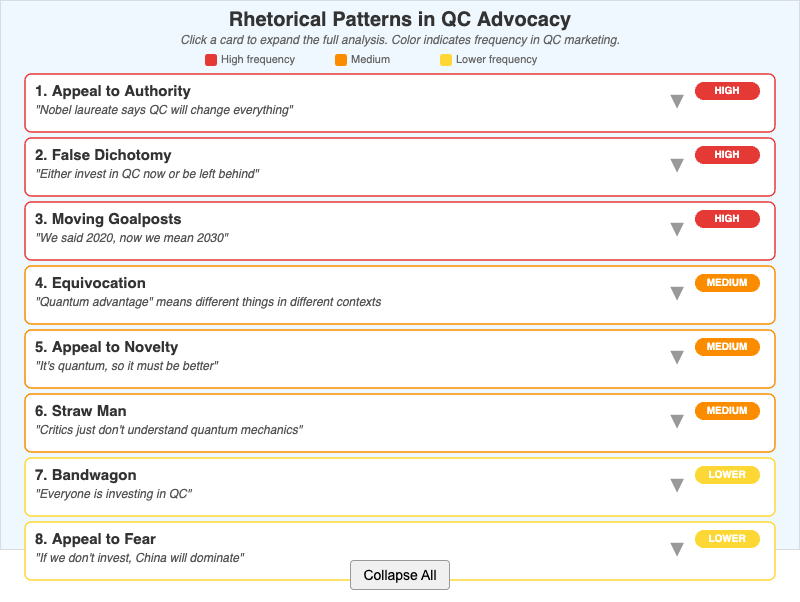Screen dimensions: 800x602
Task: Expand the Appeal to Authority card
Action: coord(677,100)
